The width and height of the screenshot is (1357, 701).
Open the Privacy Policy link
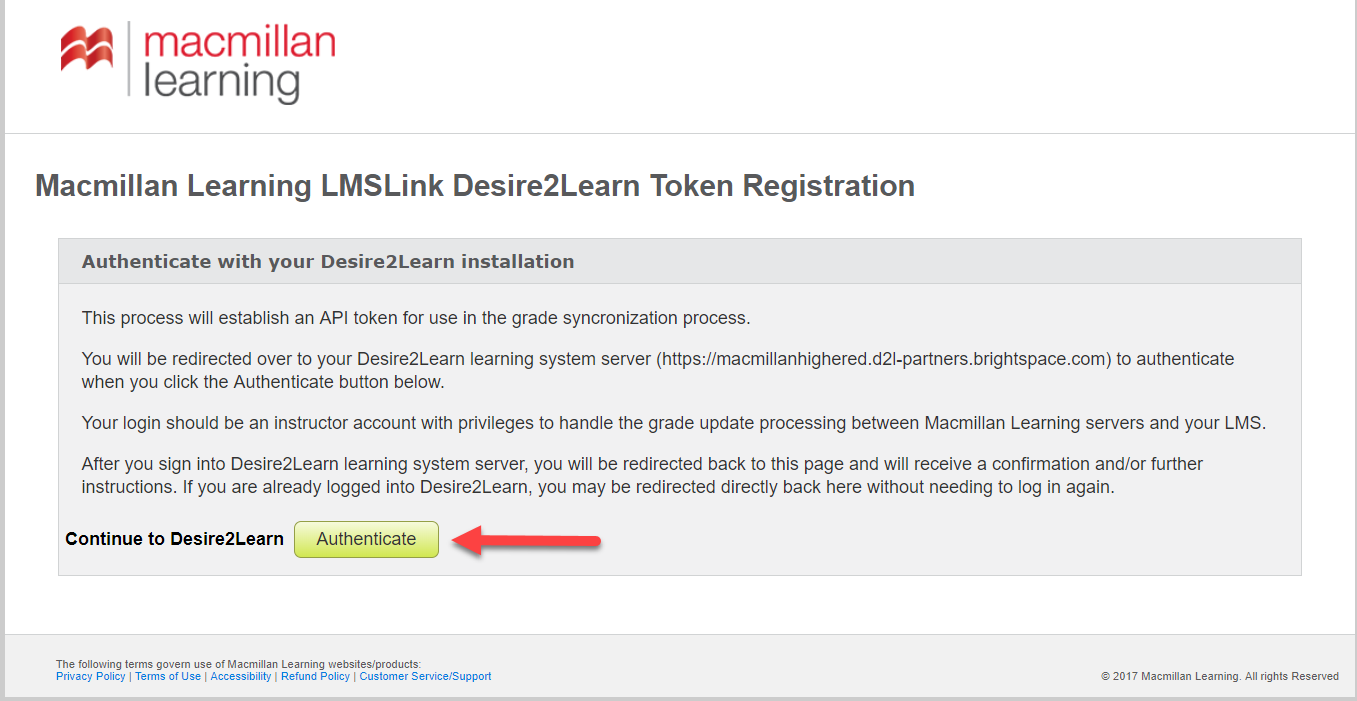[89, 676]
